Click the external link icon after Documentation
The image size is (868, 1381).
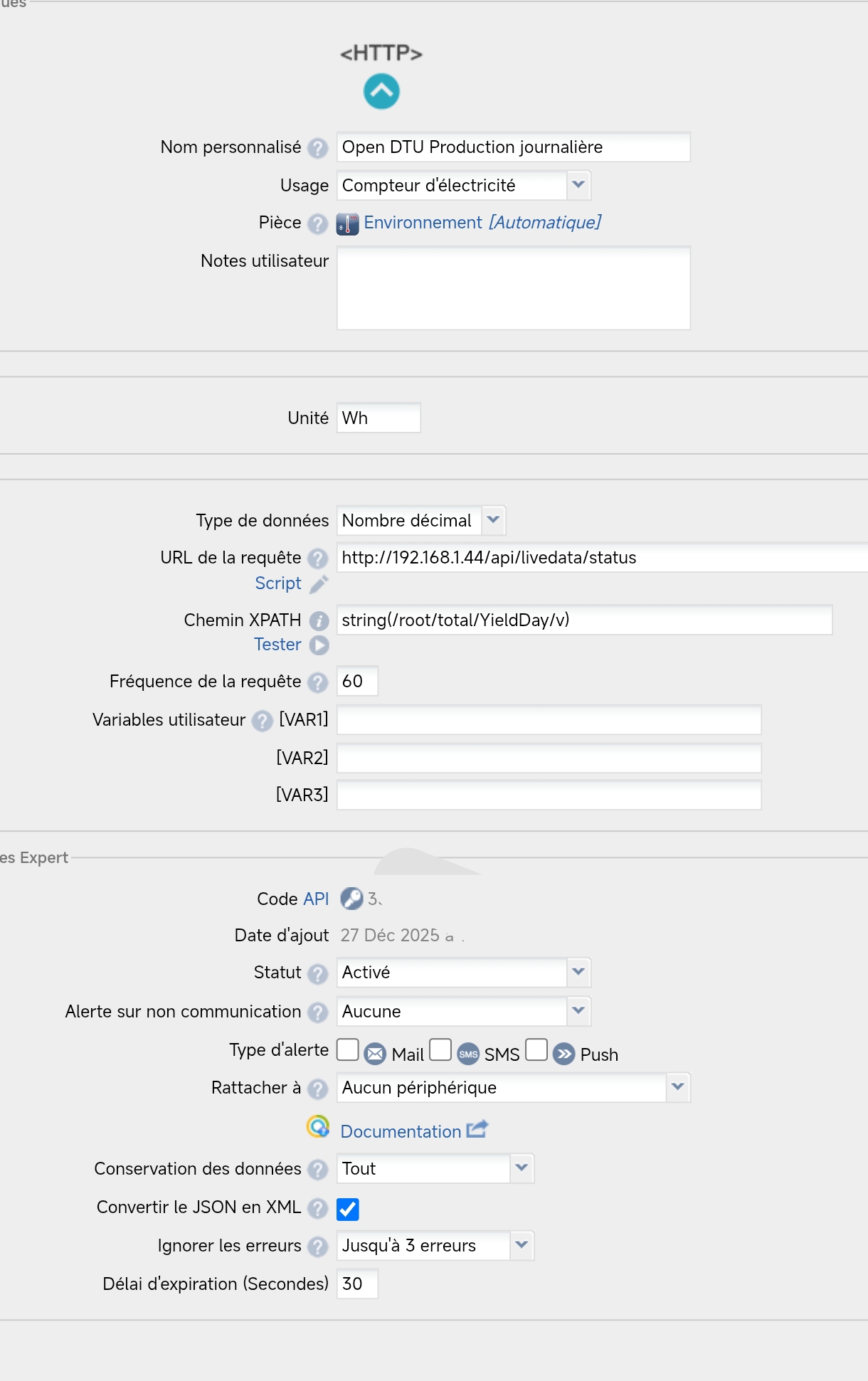(x=477, y=1129)
